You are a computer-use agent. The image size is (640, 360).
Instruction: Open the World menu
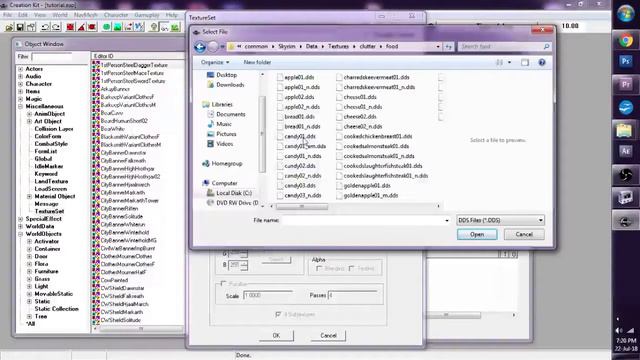coord(60,15)
